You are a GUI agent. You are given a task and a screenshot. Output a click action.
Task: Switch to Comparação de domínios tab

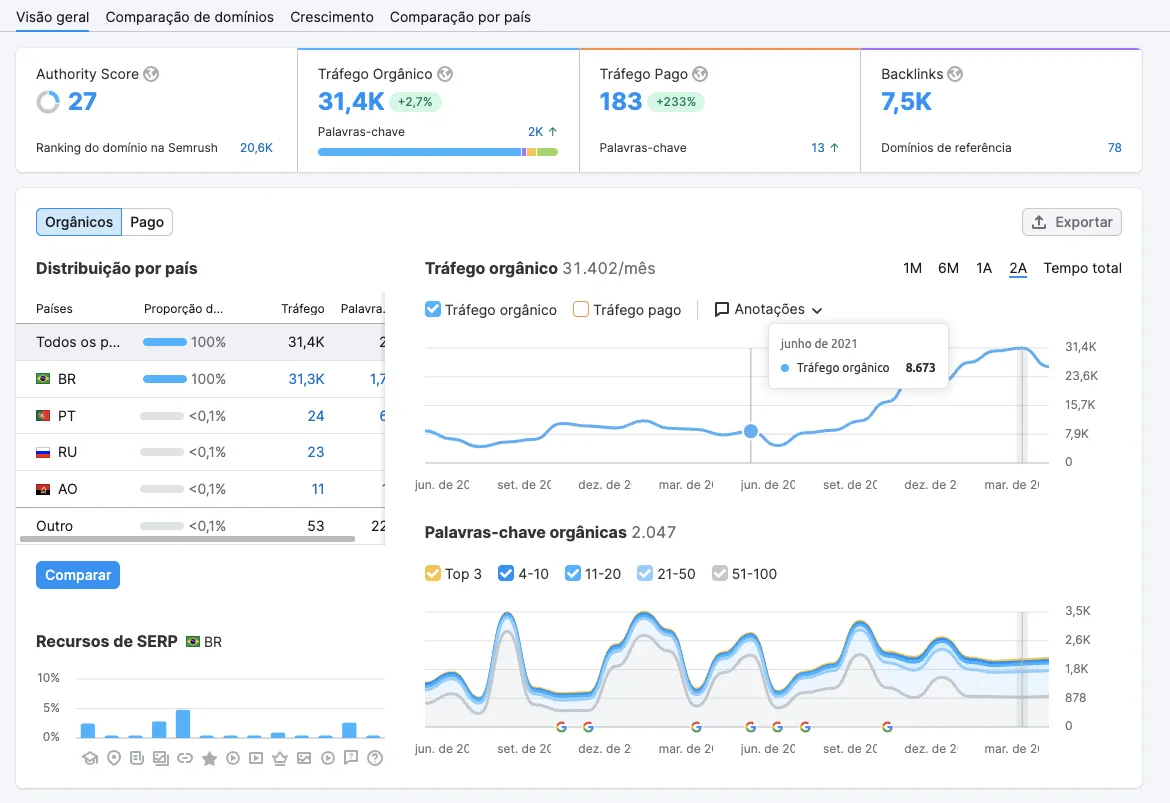[x=190, y=17]
